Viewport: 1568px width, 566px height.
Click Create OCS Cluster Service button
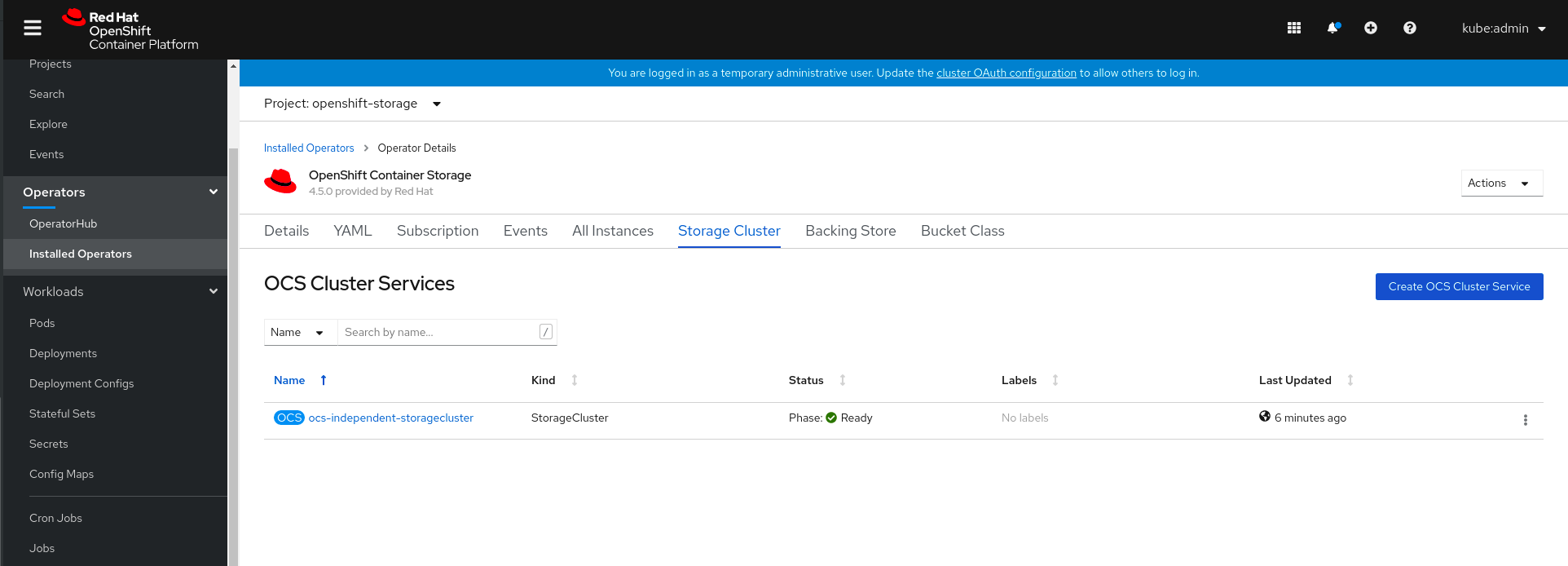[1459, 287]
